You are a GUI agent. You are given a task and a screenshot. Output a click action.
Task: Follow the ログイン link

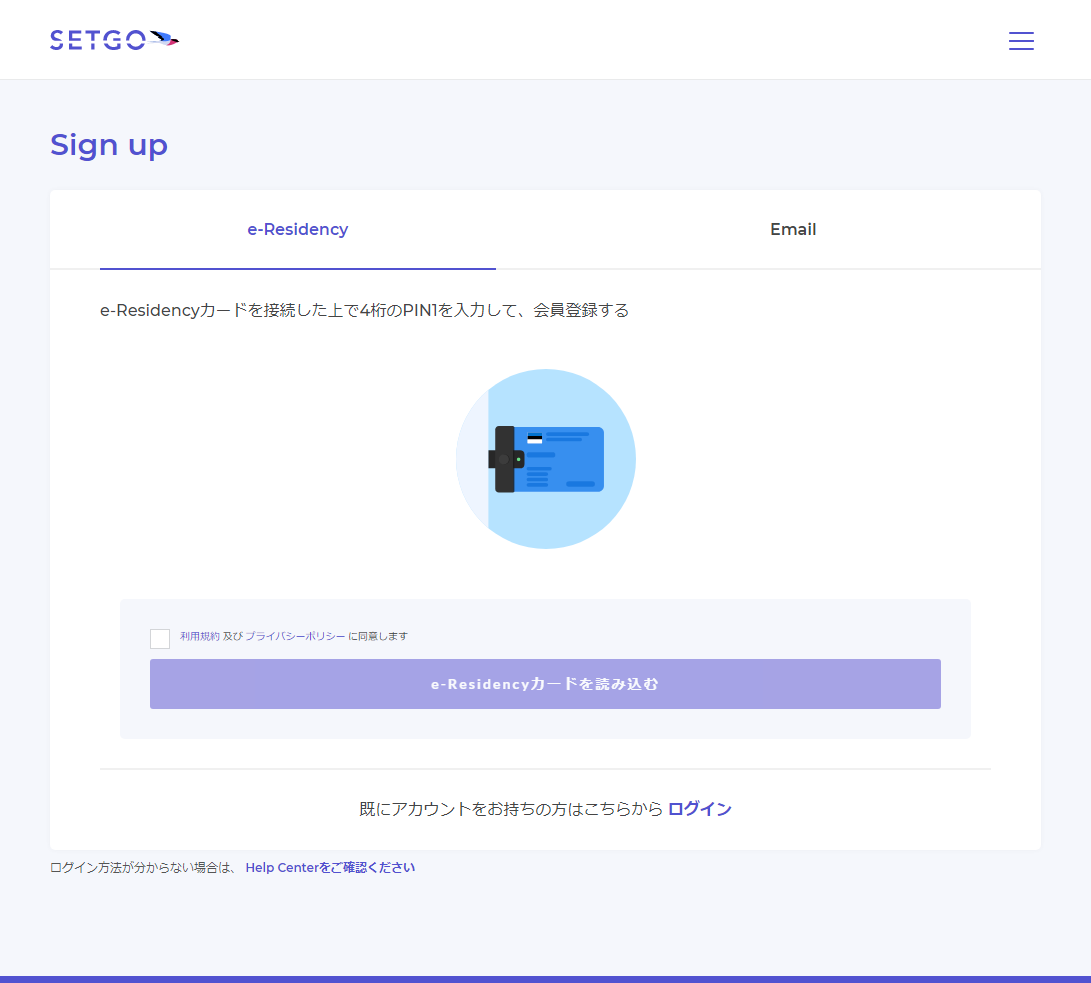pyautogui.click(x=699, y=808)
